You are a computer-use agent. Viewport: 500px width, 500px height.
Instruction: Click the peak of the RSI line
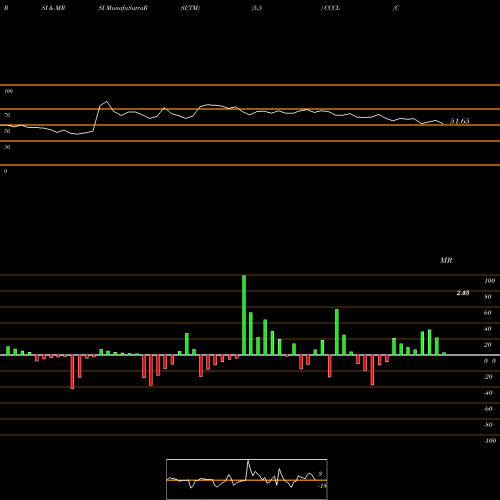pos(107,101)
